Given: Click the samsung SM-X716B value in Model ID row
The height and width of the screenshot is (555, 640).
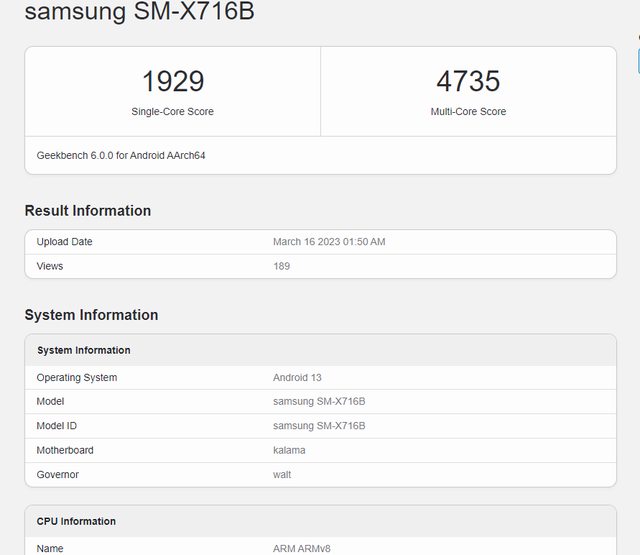Looking at the screenshot, I should (x=319, y=426).
